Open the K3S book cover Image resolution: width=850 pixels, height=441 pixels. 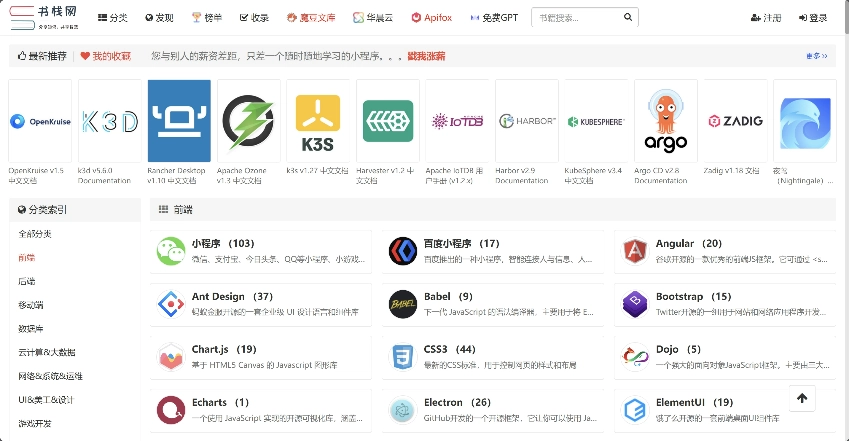tap(318, 121)
